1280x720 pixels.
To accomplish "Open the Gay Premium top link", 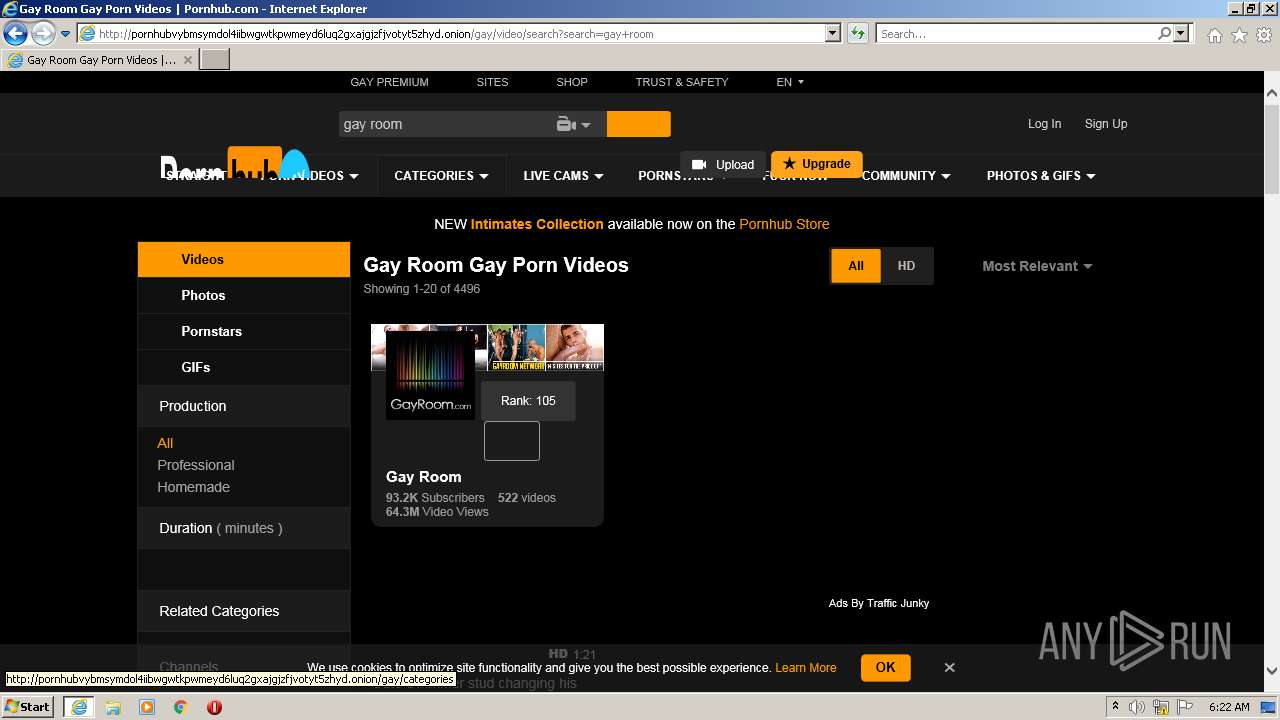I will click(389, 82).
